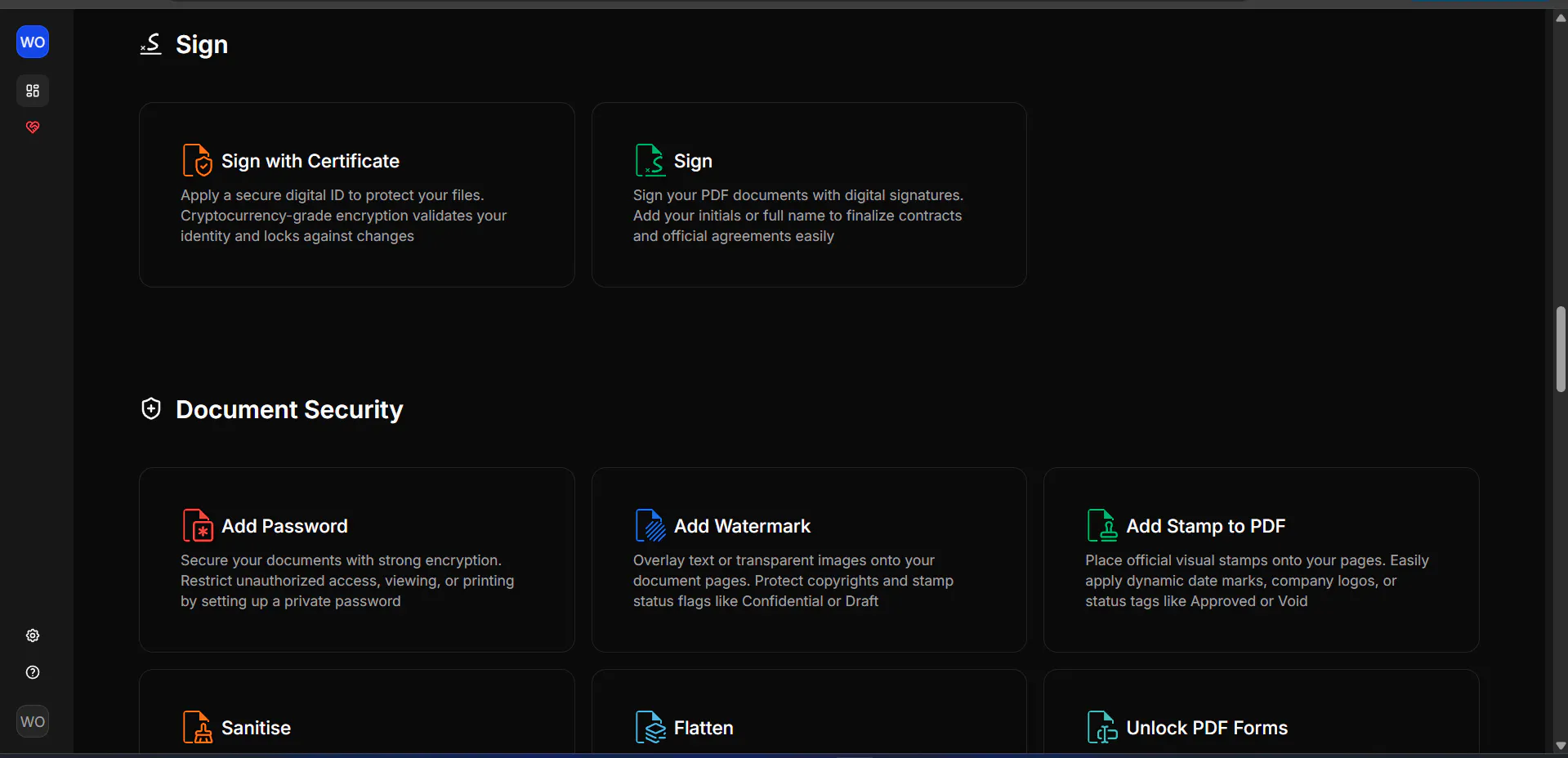This screenshot has width=1568, height=758.
Task: Click the Sign with Certificate file icon
Action: pyautogui.click(x=197, y=160)
